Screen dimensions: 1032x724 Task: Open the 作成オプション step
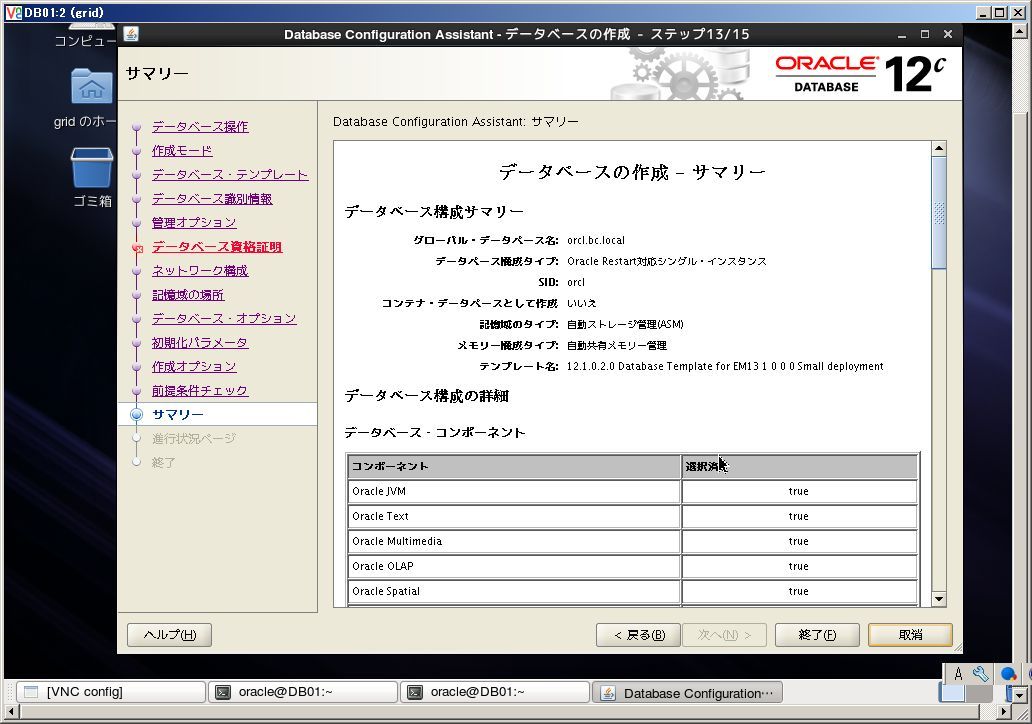click(194, 367)
